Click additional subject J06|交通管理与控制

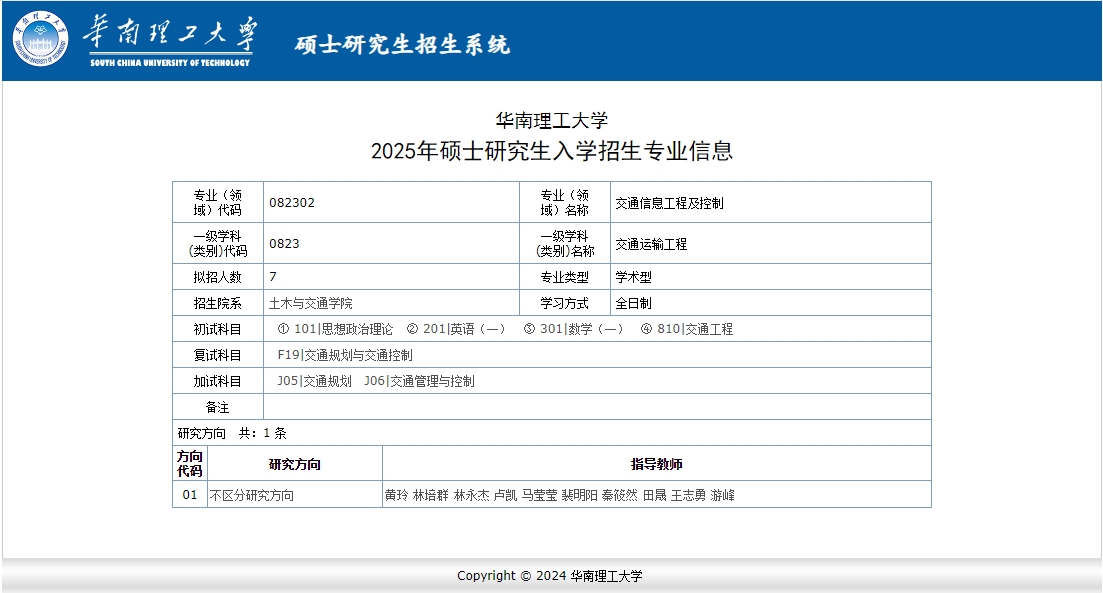[419, 381]
